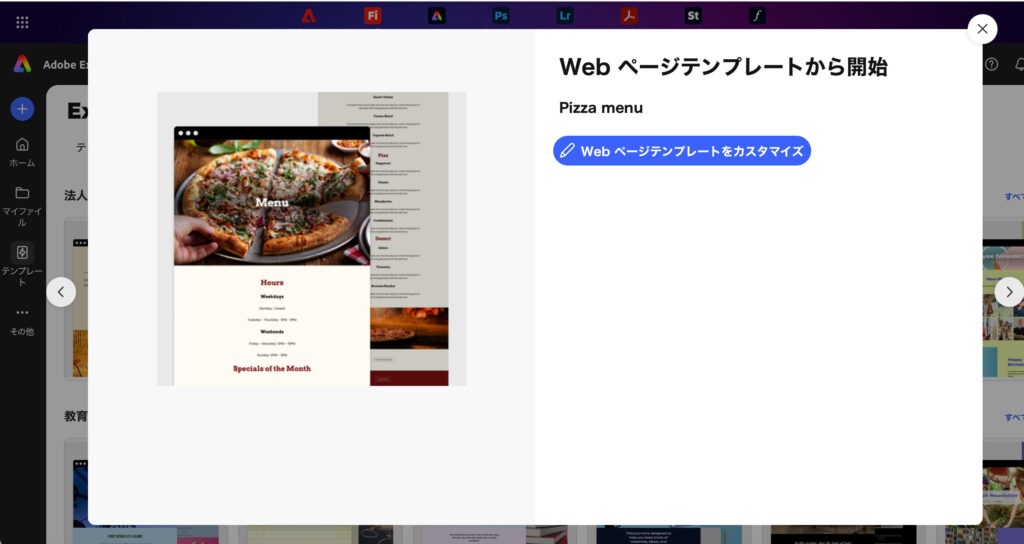Show the next template with right arrow
This screenshot has width=1024, height=544.
click(x=1008, y=292)
